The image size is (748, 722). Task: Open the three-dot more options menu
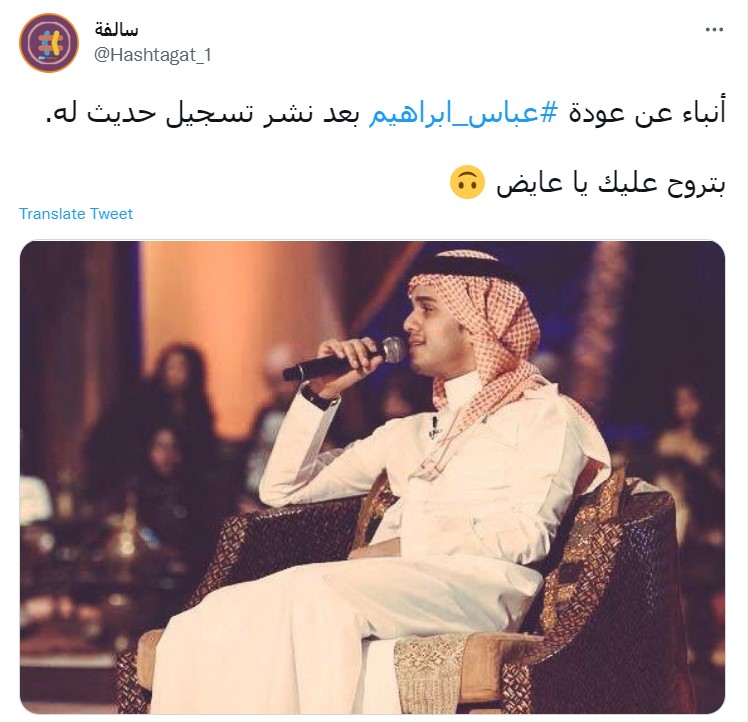pyautogui.click(x=714, y=30)
